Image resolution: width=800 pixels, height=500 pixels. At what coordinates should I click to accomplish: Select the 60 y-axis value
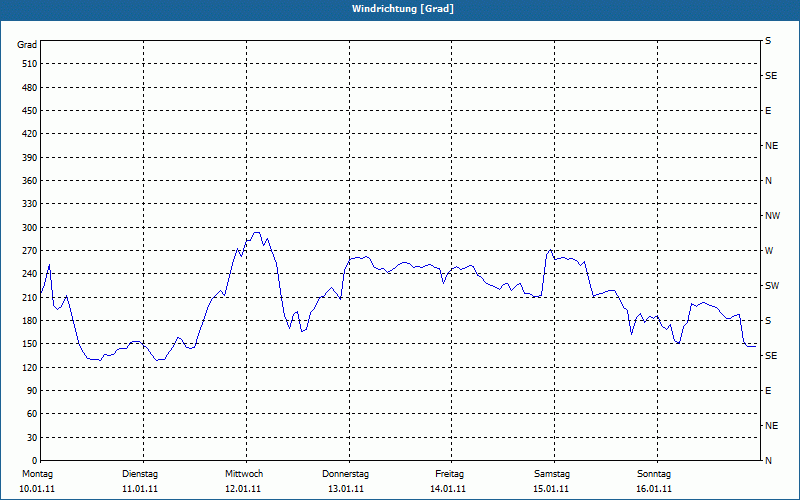[x=32, y=414]
